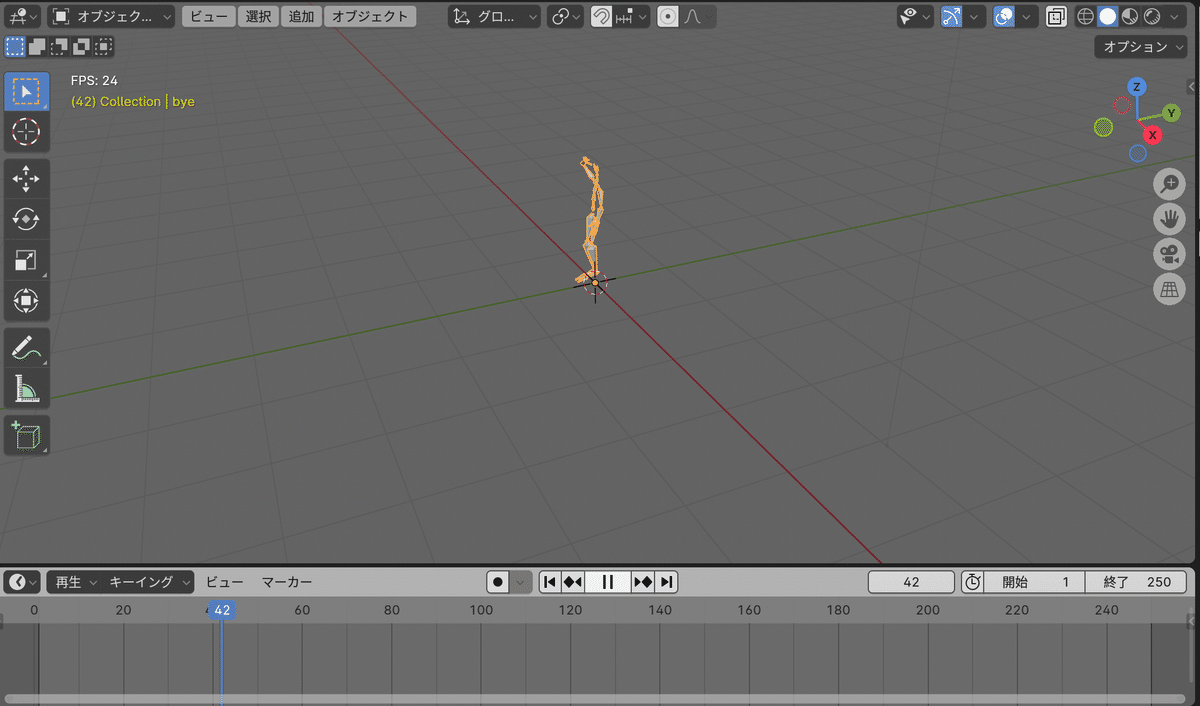Screen dimensions: 1200x706
Task: Click the blue Z axis gizmo ball
Action: coord(1137,87)
